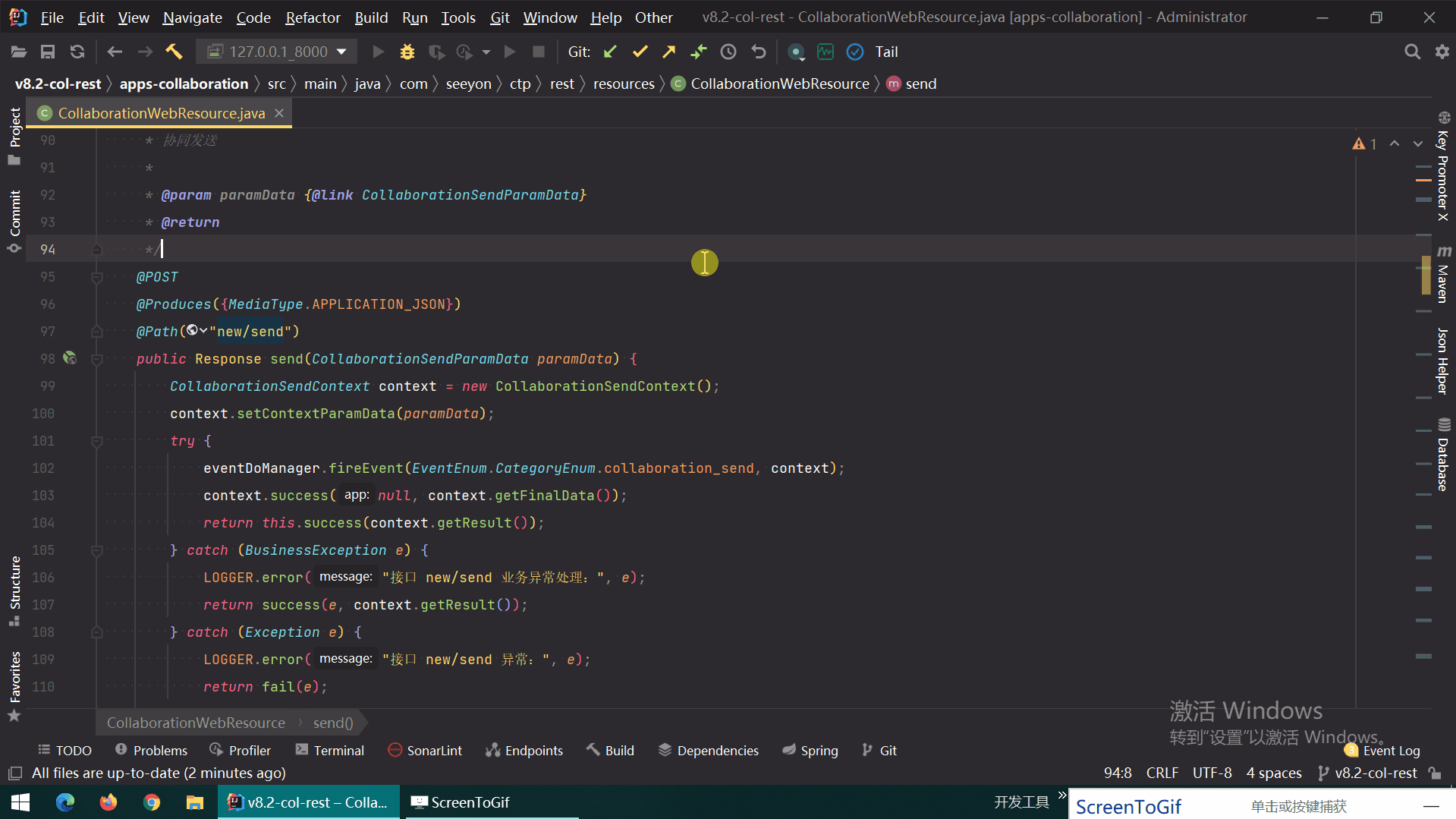
Task: Start debugging with the bug icon
Action: click(x=407, y=52)
